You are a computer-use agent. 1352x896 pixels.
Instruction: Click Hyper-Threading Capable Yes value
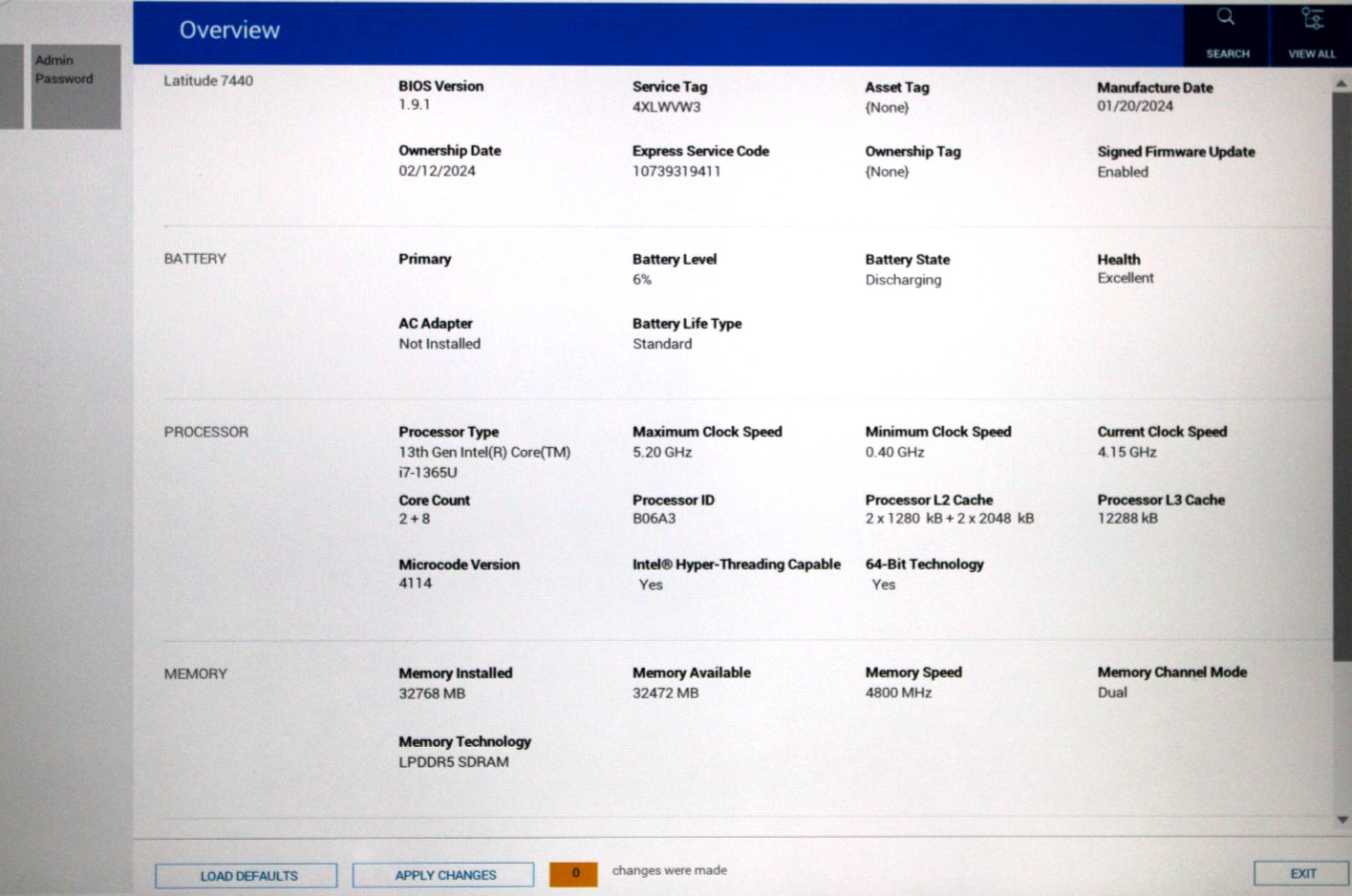point(651,585)
